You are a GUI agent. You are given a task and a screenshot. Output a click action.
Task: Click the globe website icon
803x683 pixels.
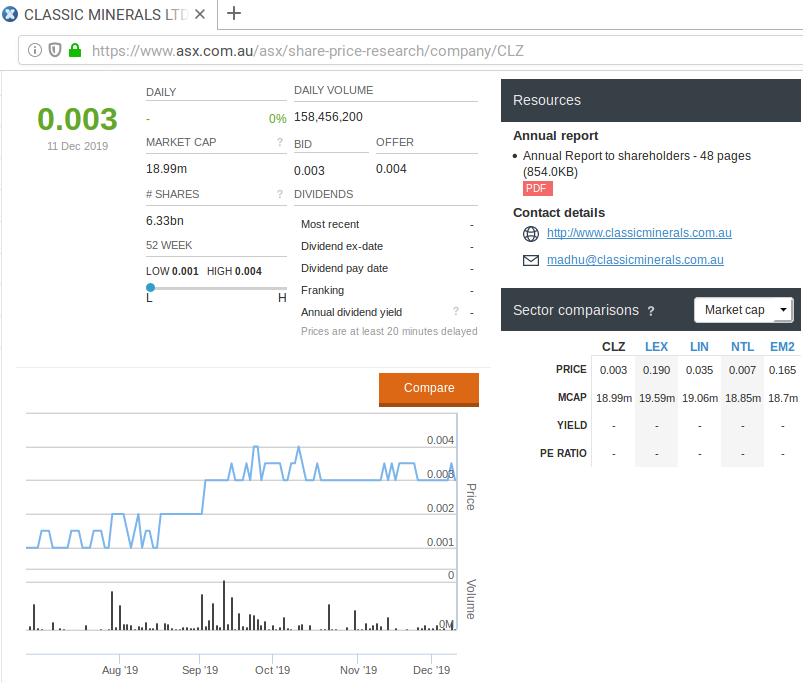click(531, 234)
